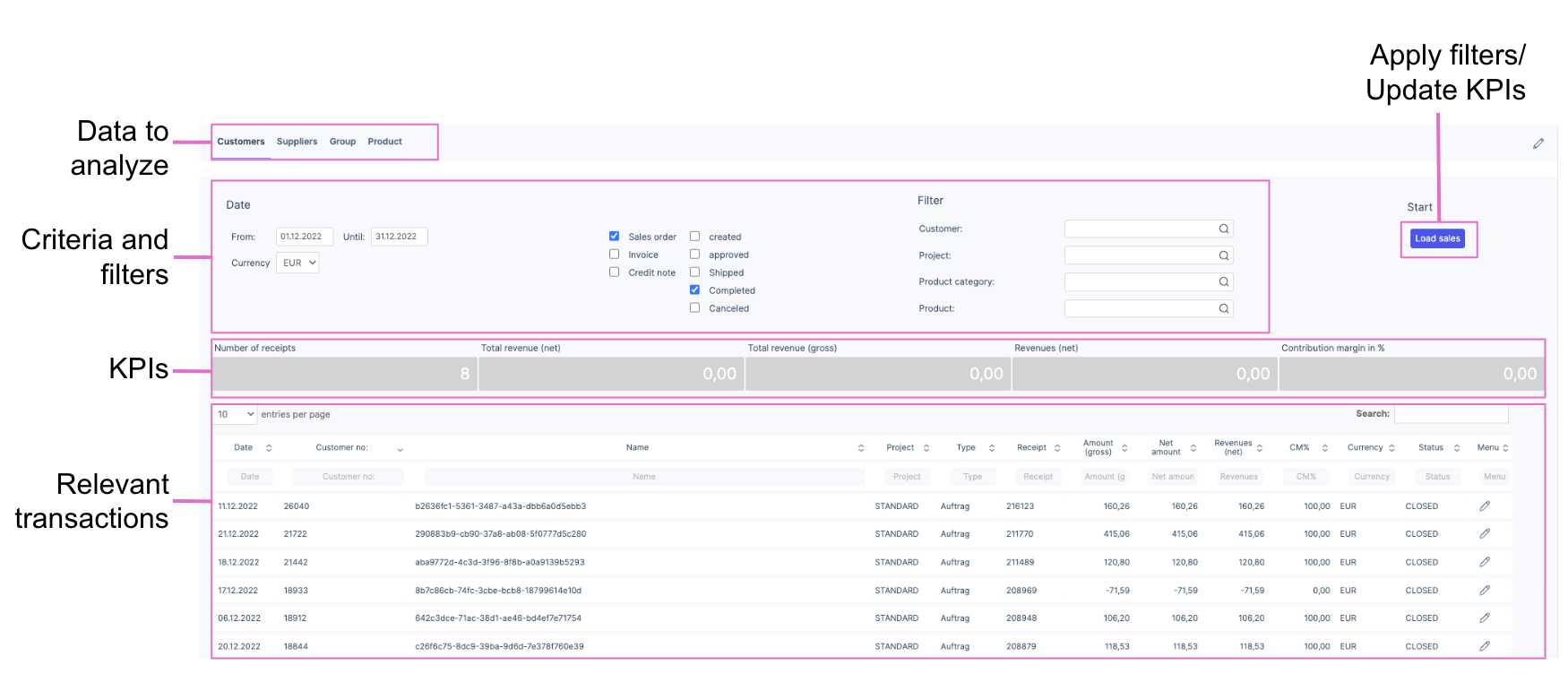Toggle the Completed status checkbox
This screenshot has width=1568, height=674.
694,290
